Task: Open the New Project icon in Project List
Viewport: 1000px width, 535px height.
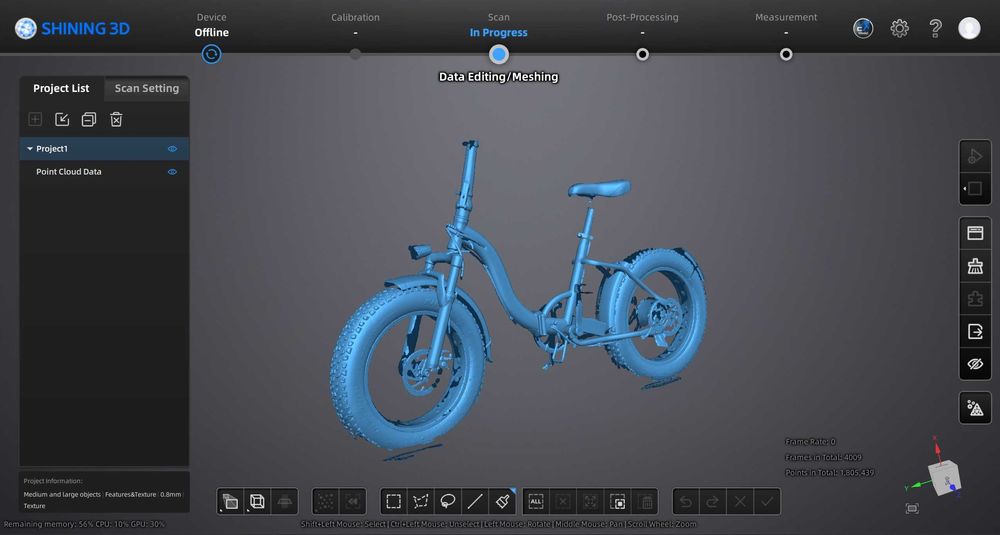Action: 35,119
